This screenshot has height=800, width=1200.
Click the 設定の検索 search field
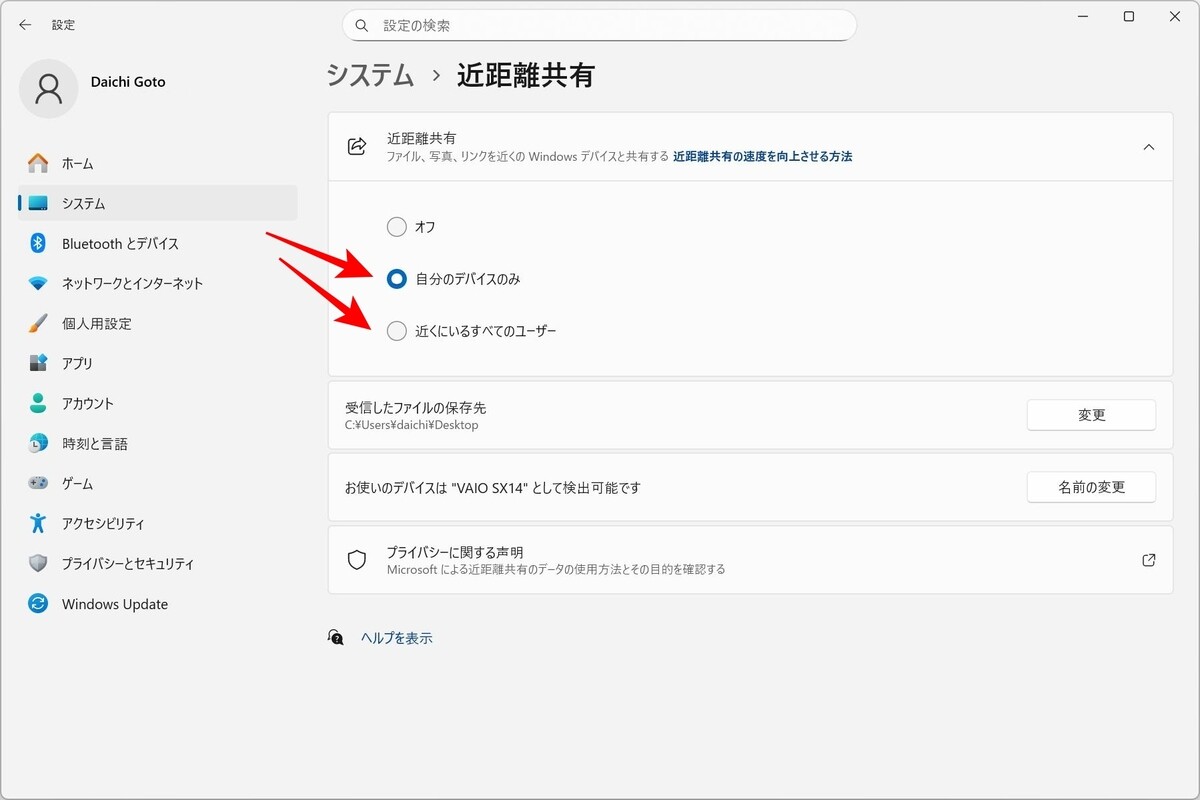point(600,25)
